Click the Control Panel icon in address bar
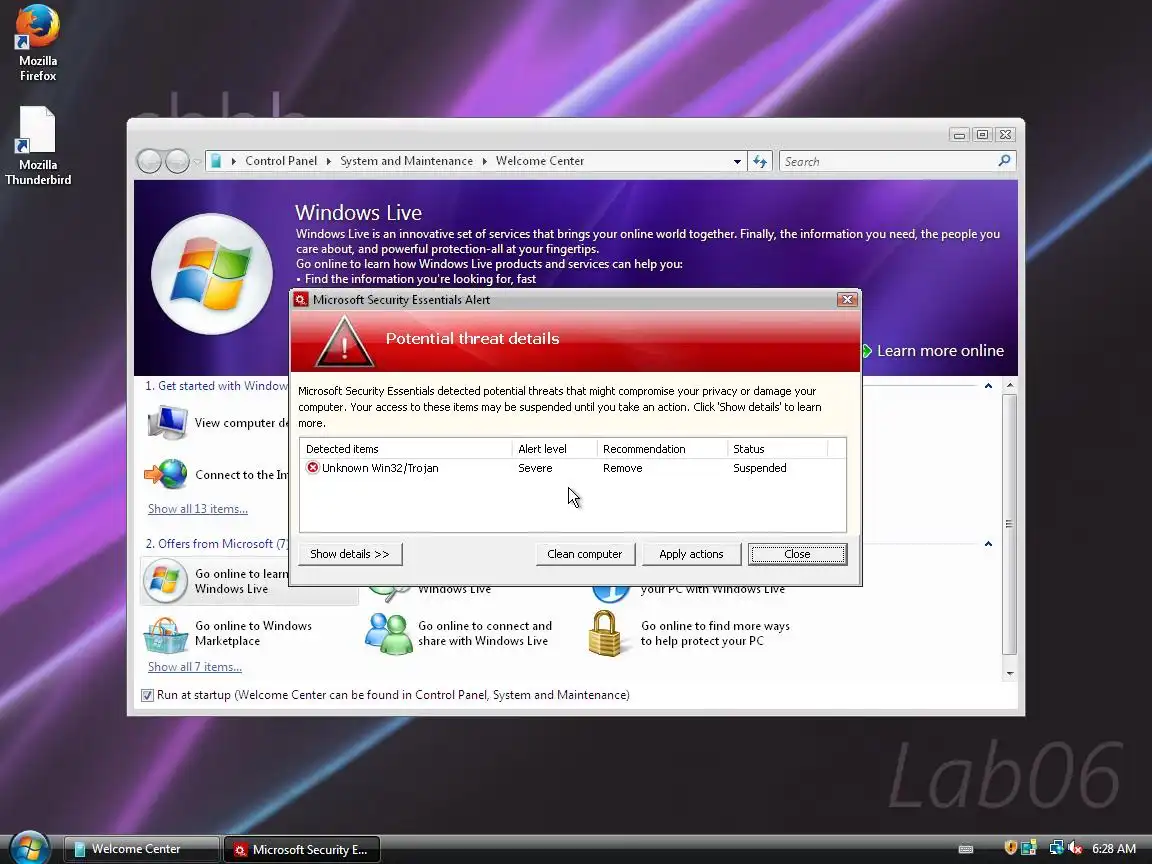Viewport: 1152px width, 864px height. pyautogui.click(x=216, y=161)
